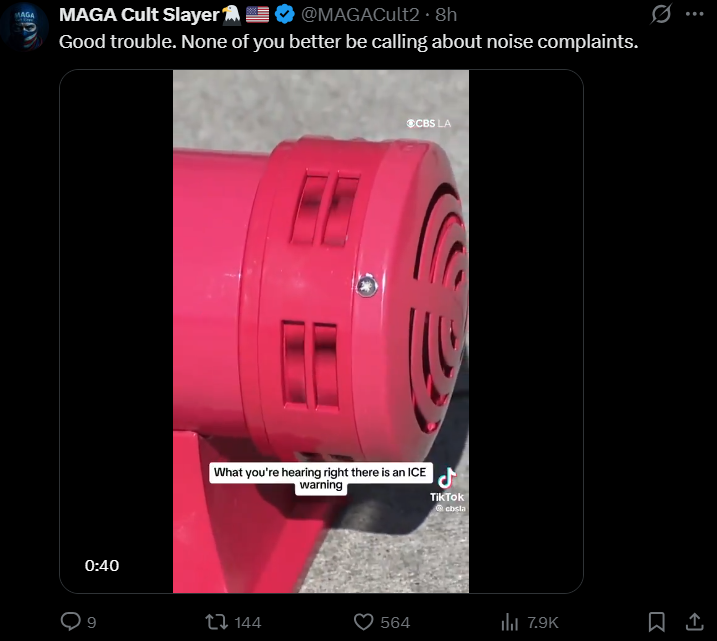Share the post via upload arrow icon
717x641 pixels.
click(695, 622)
